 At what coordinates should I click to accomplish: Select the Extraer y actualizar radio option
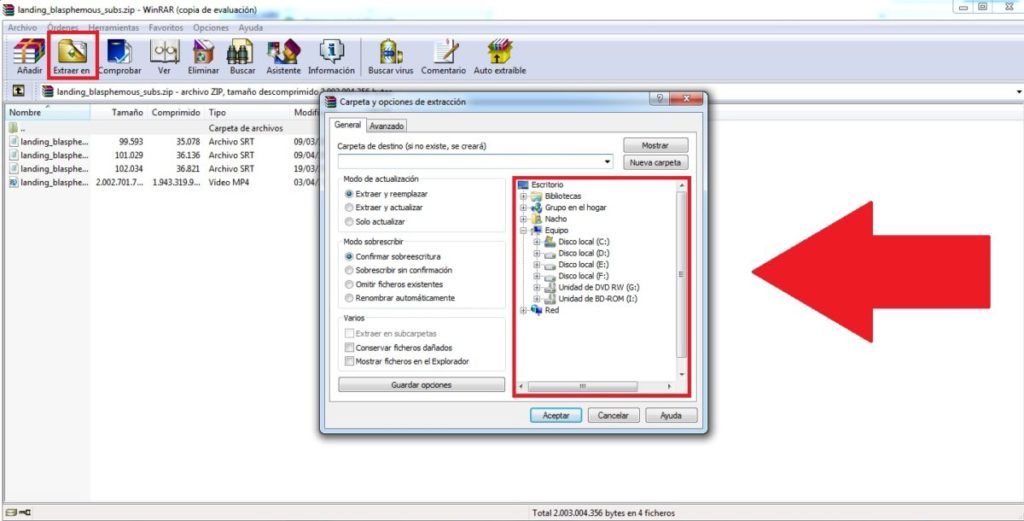click(x=349, y=207)
